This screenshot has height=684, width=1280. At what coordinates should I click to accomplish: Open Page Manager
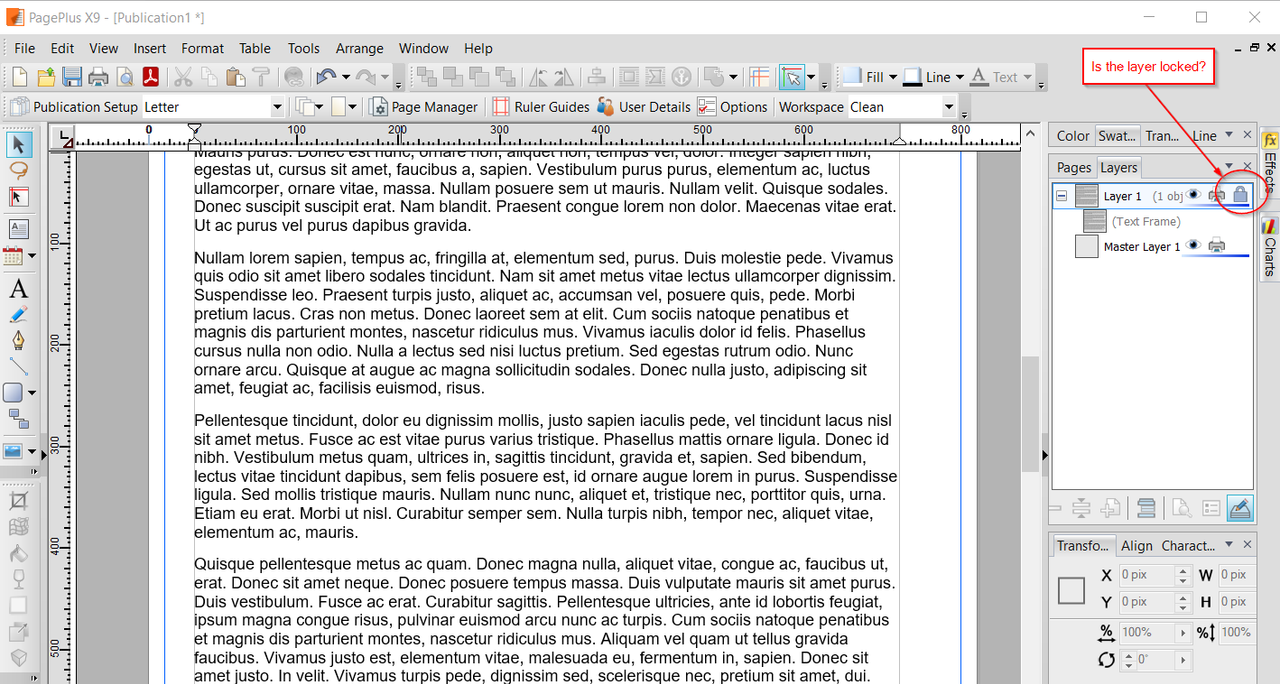click(424, 107)
